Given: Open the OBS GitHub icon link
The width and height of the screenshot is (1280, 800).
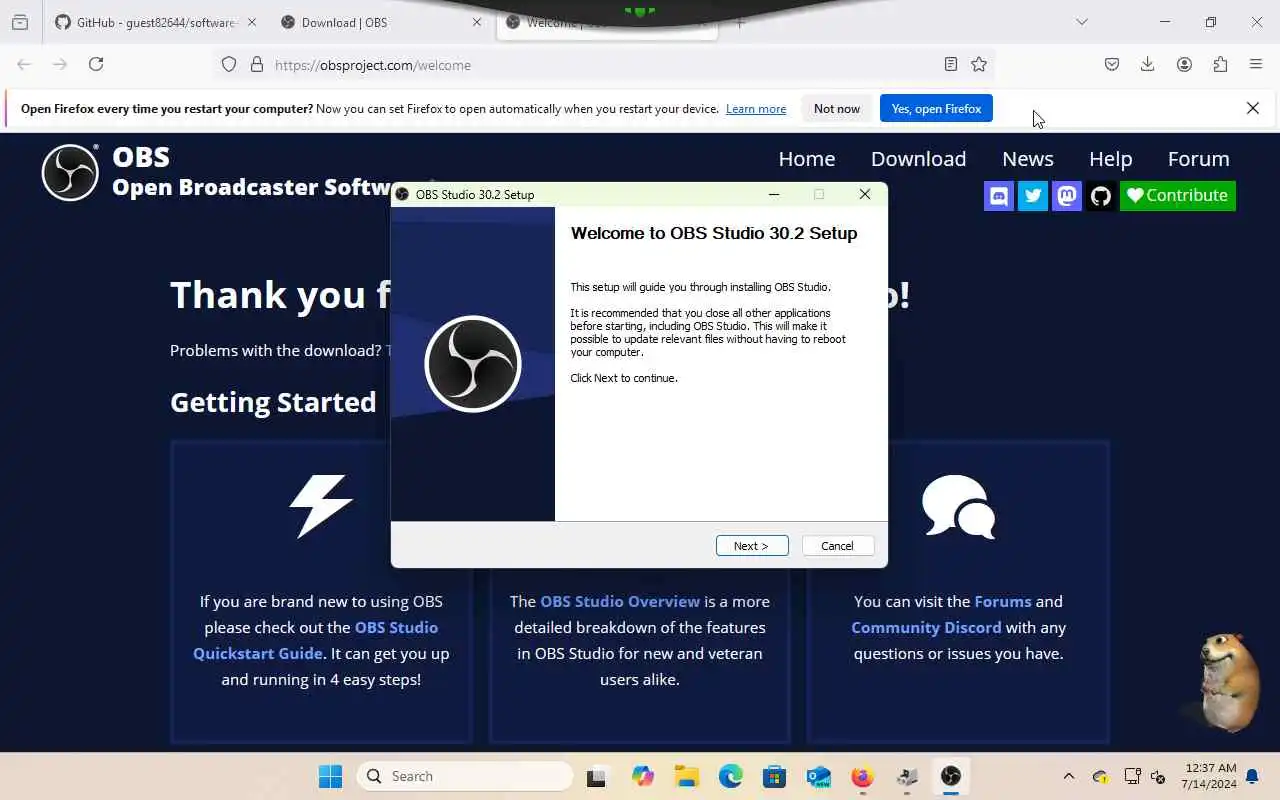Looking at the screenshot, I should [x=1100, y=196].
